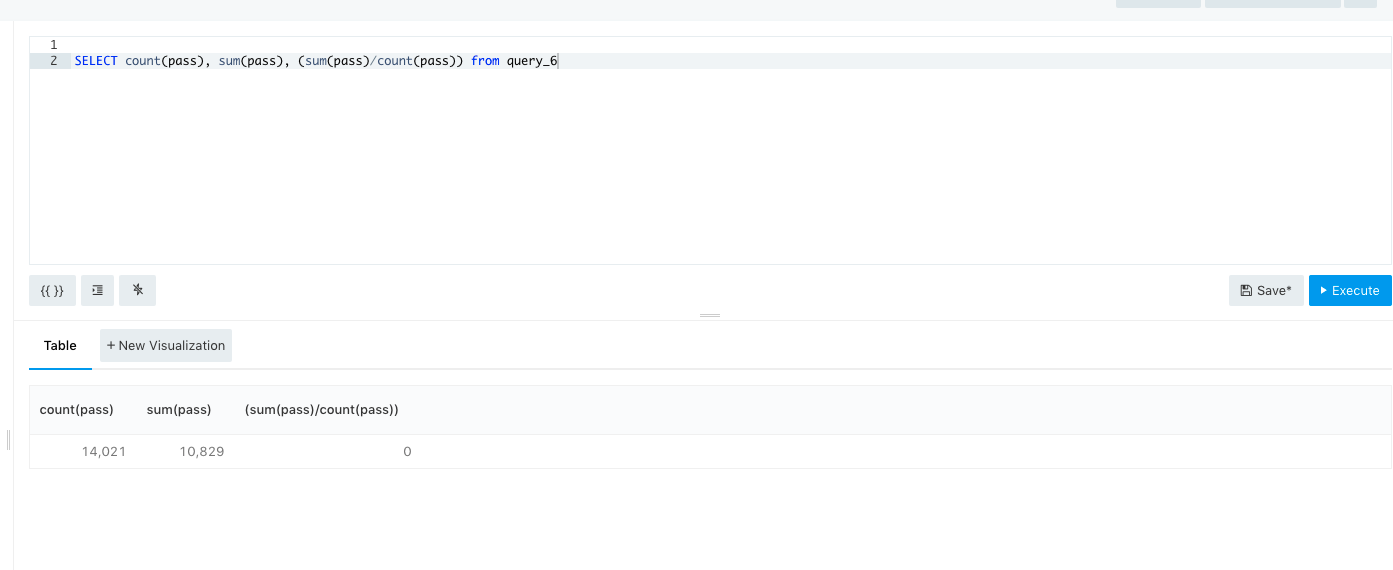Place cursor in SQL query line 2
The width and height of the screenshot is (1393, 570).
(x=730, y=61)
